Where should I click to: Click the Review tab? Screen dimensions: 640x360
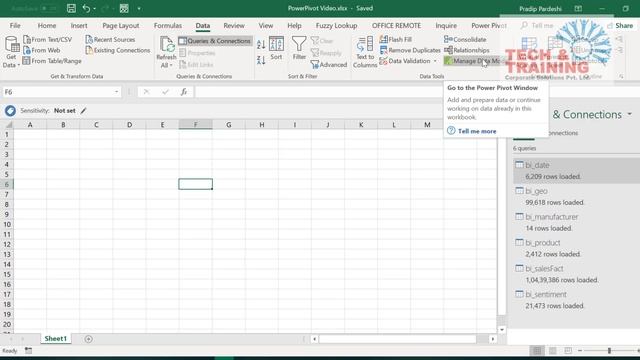[x=234, y=25]
